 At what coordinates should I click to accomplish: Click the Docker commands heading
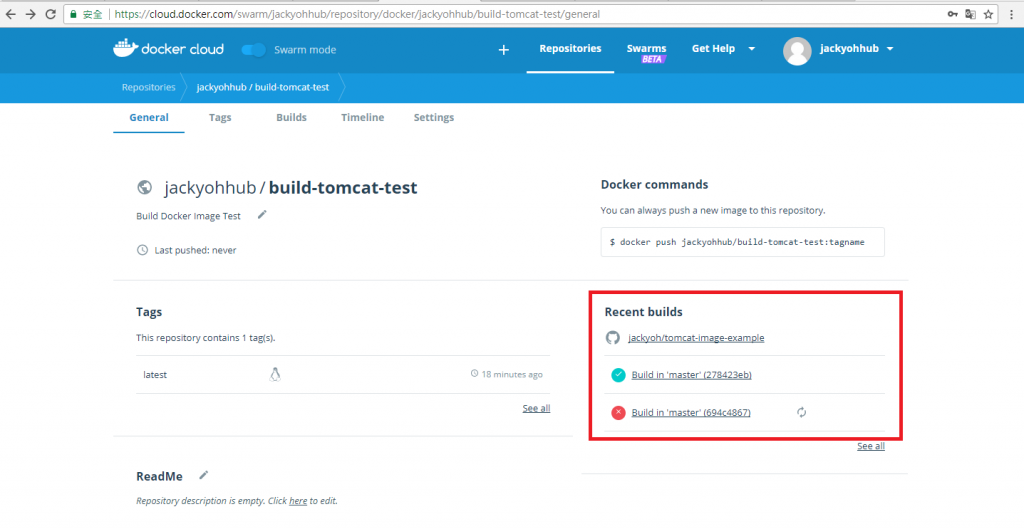coord(654,185)
